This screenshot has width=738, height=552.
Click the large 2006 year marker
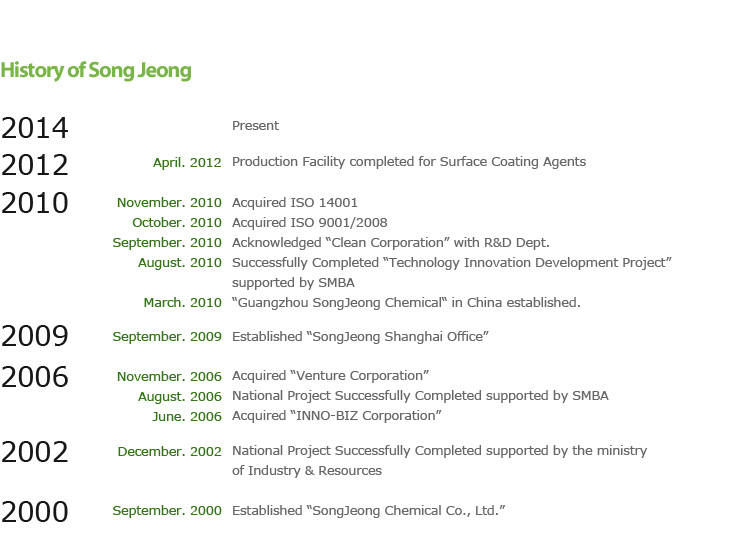click(x=35, y=377)
